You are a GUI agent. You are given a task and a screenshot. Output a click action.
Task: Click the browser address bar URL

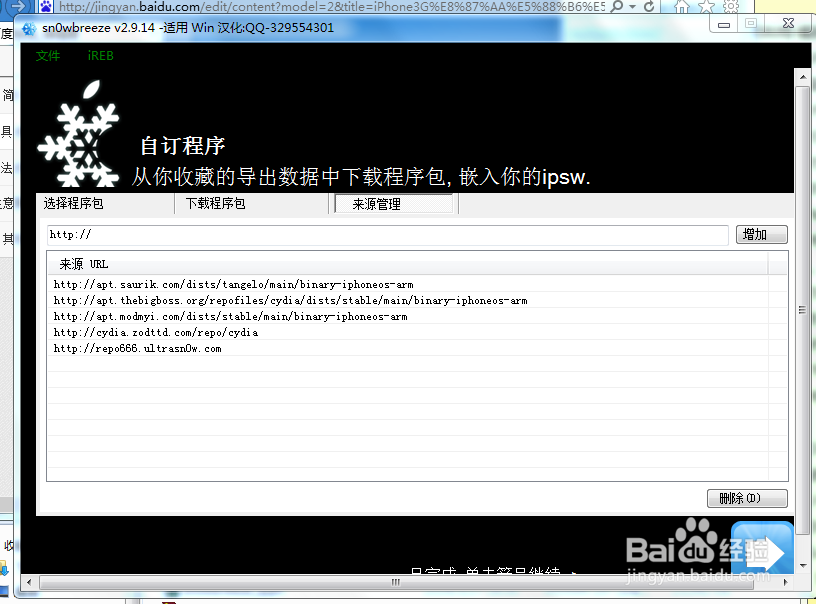[x=332, y=7]
